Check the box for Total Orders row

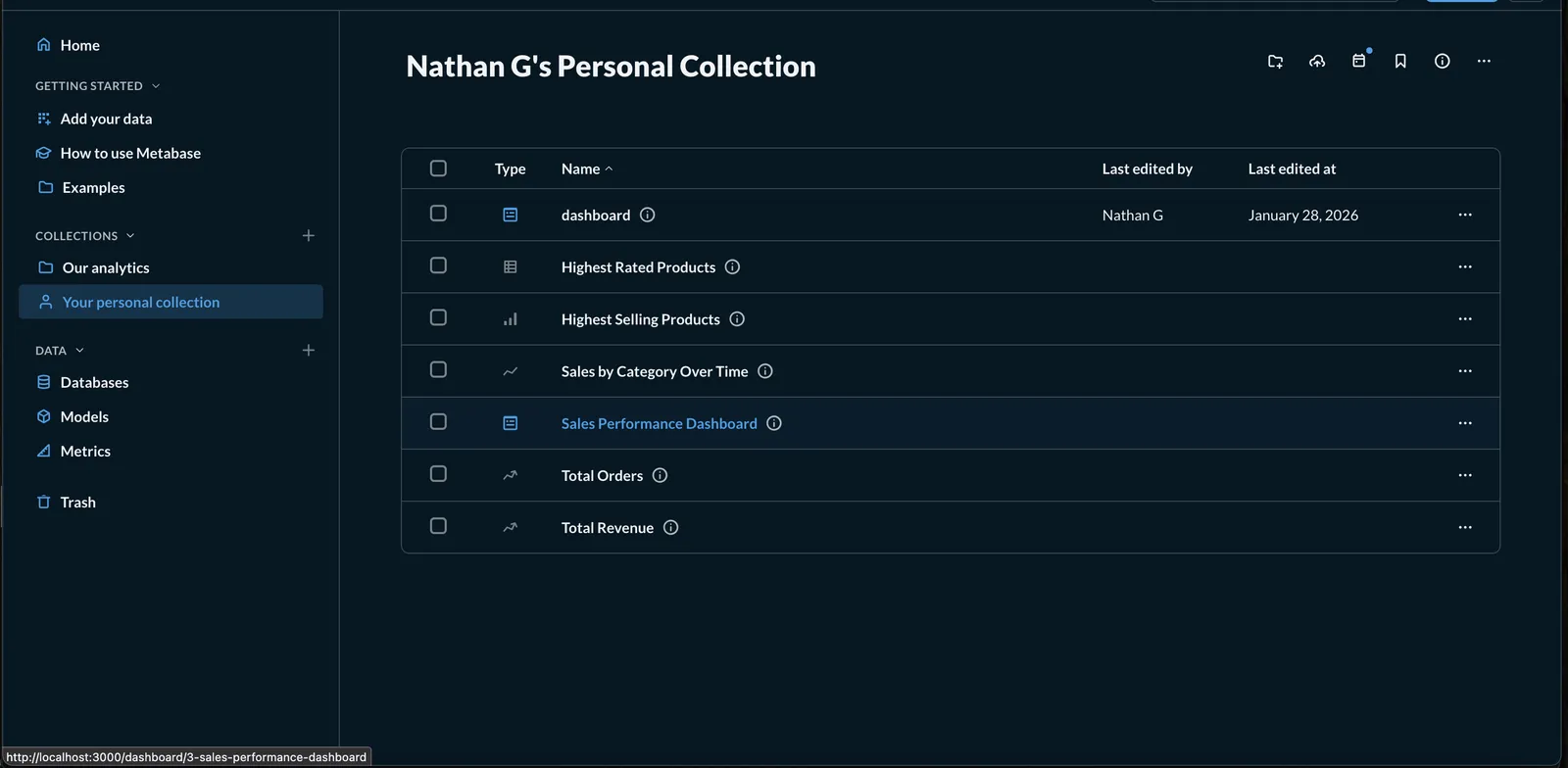[438, 474]
